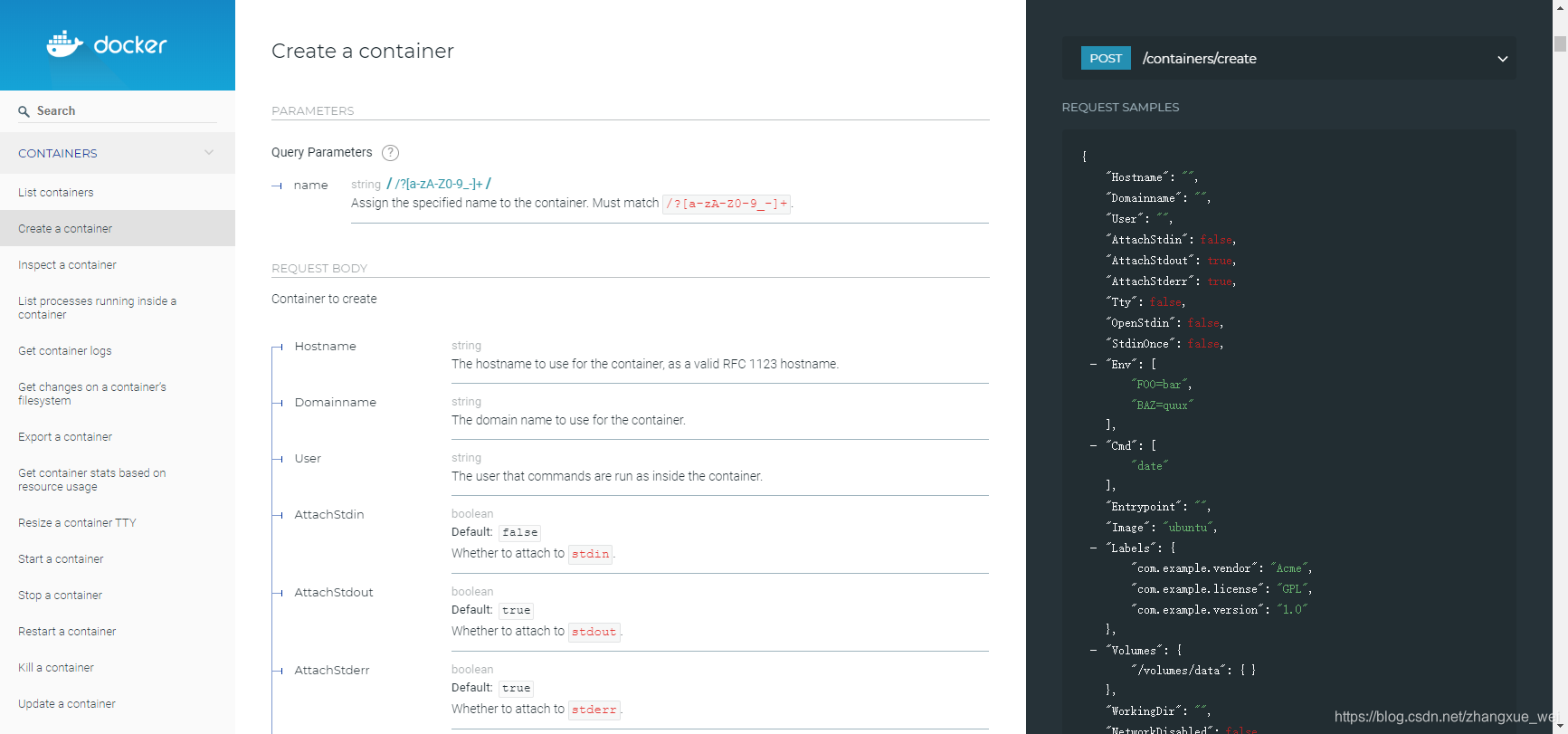Click the "com.example.license" JSON line
This screenshot has width=1568, height=734.
click(x=1221, y=589)
